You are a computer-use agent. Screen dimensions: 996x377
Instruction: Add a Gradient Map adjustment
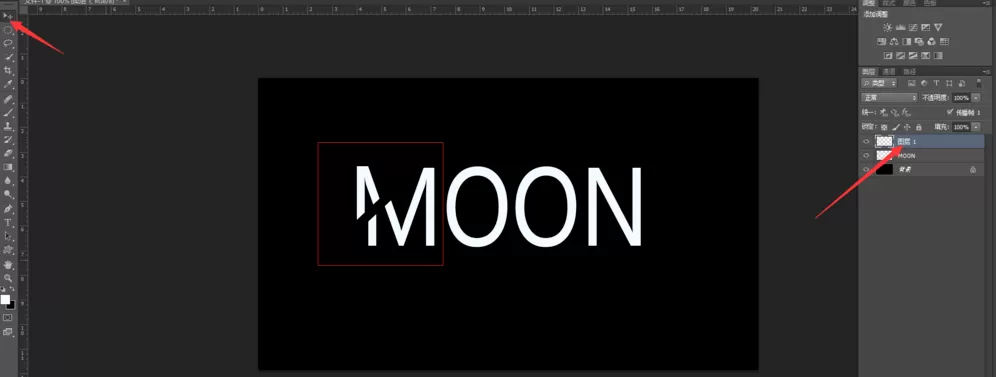[x=938, y=56]
